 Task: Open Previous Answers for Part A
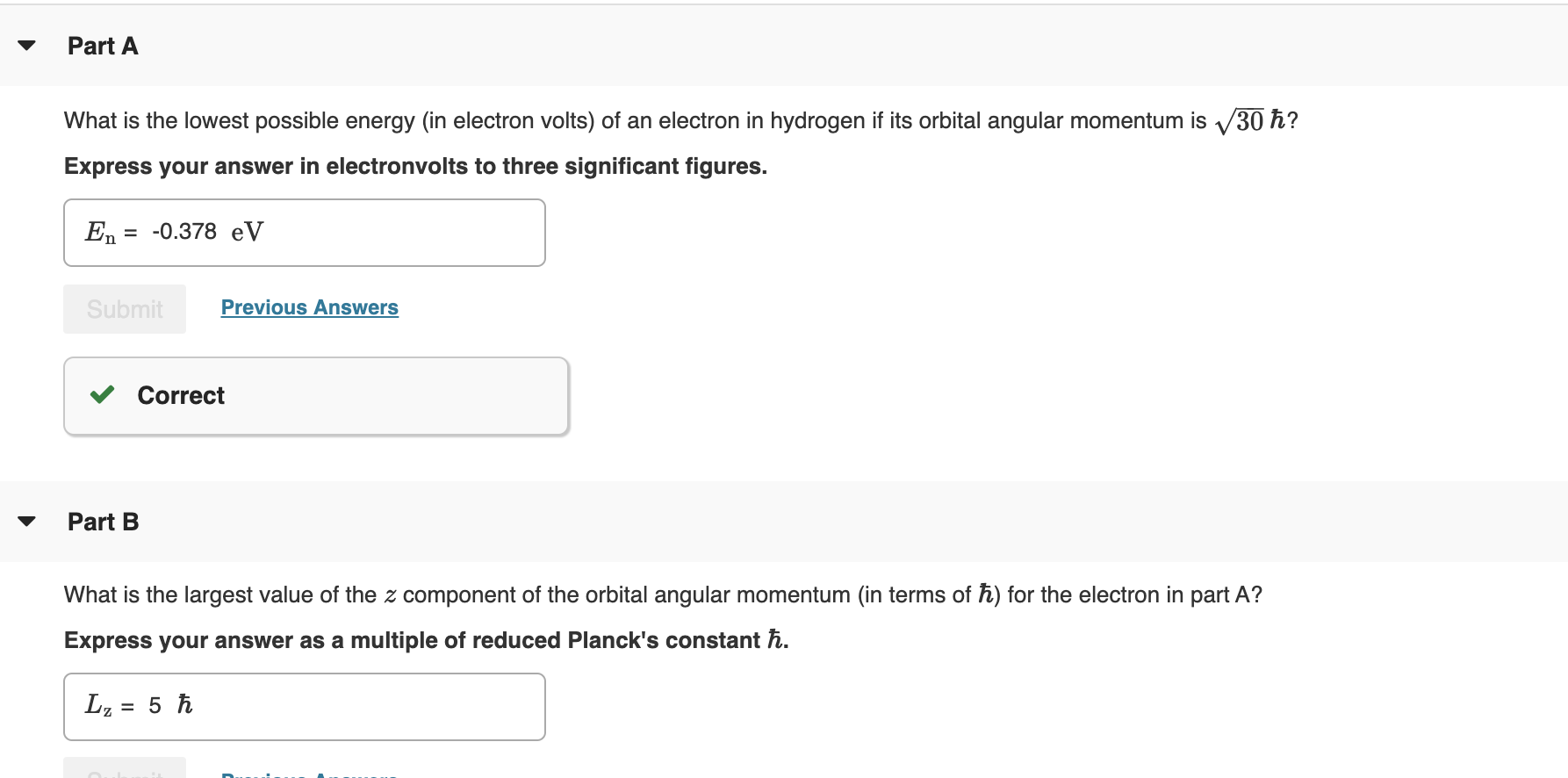click(x=309, y=307)
